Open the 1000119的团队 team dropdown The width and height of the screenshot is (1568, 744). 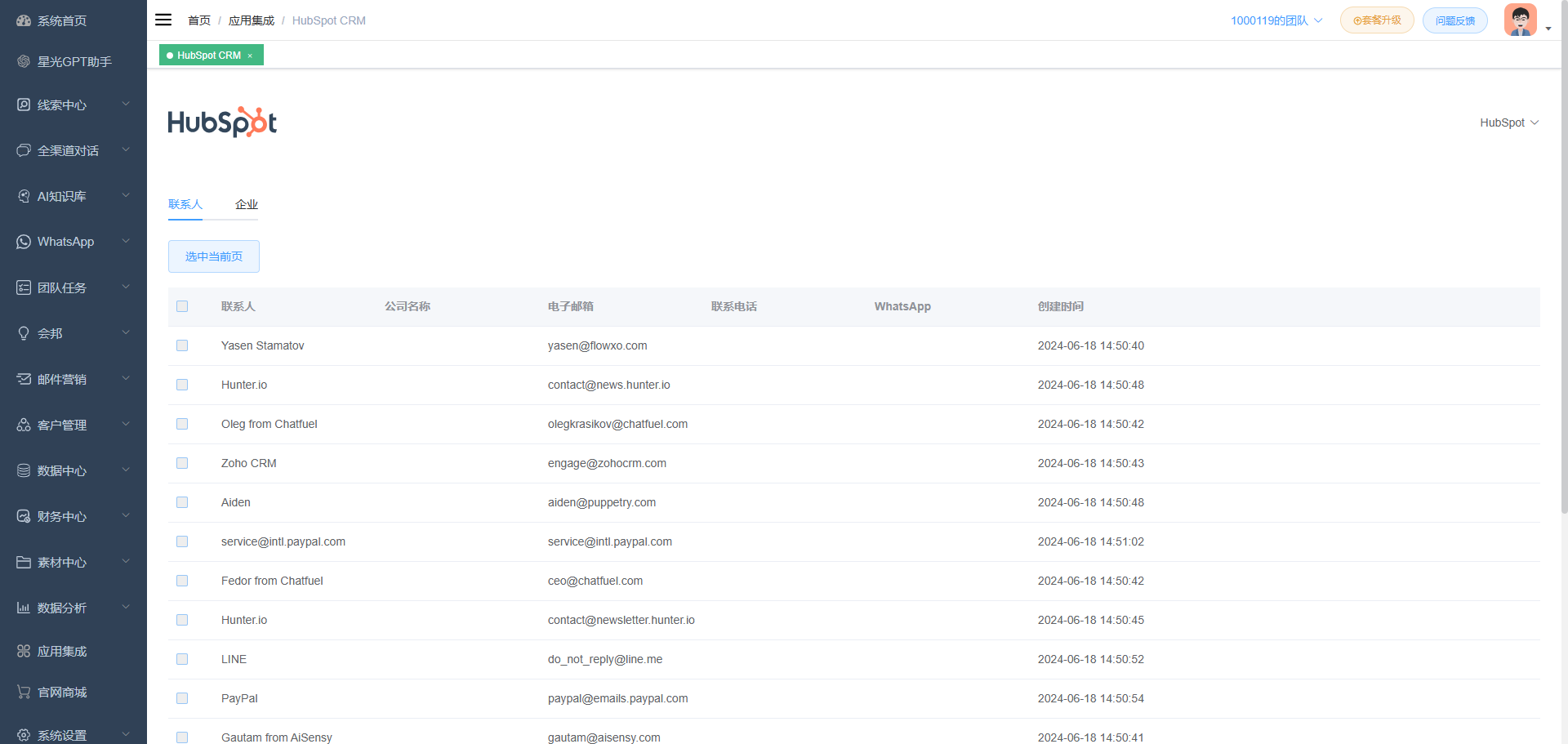[x=1276, y=20]
